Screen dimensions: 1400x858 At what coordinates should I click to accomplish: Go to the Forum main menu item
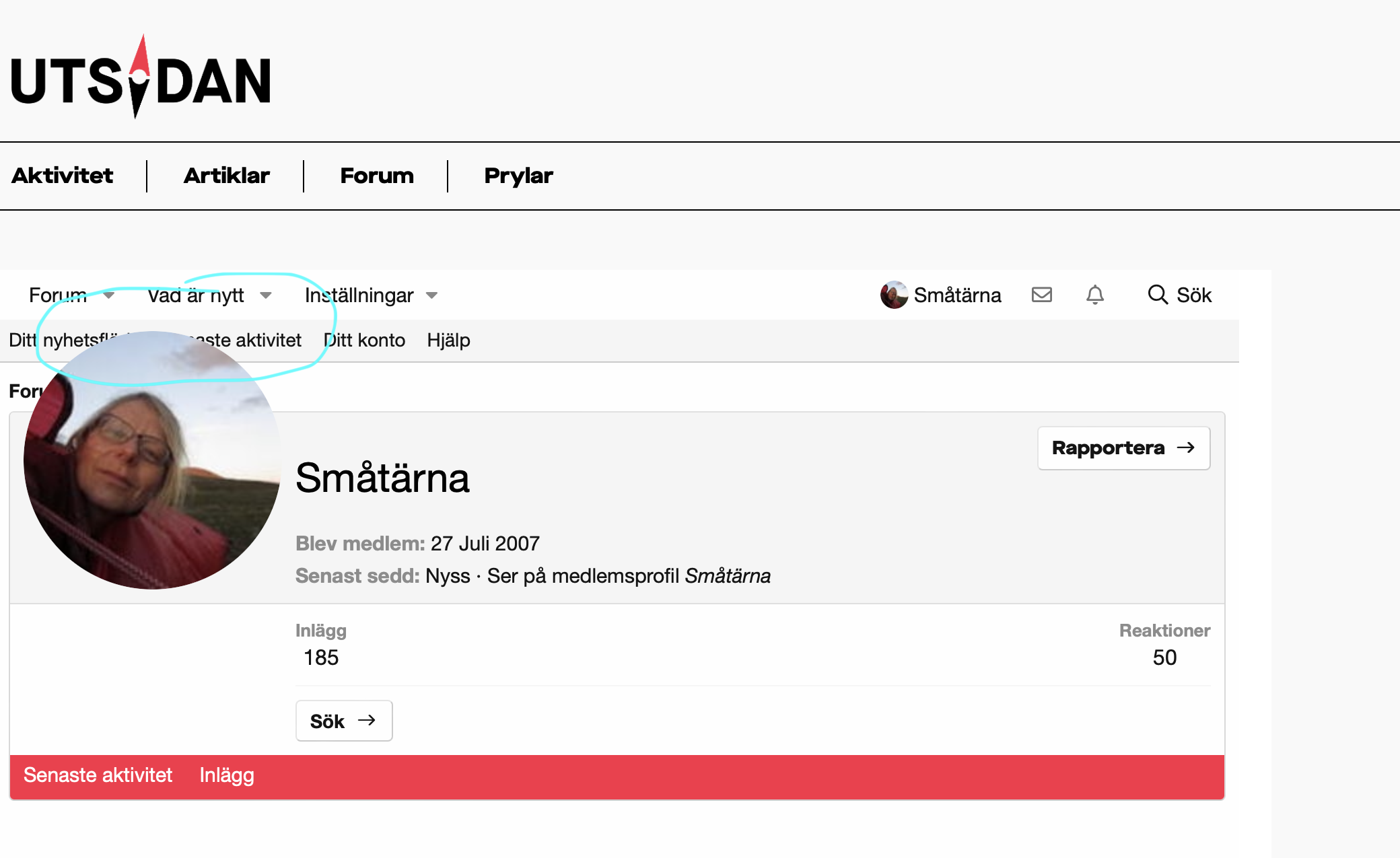coord(377,176)
